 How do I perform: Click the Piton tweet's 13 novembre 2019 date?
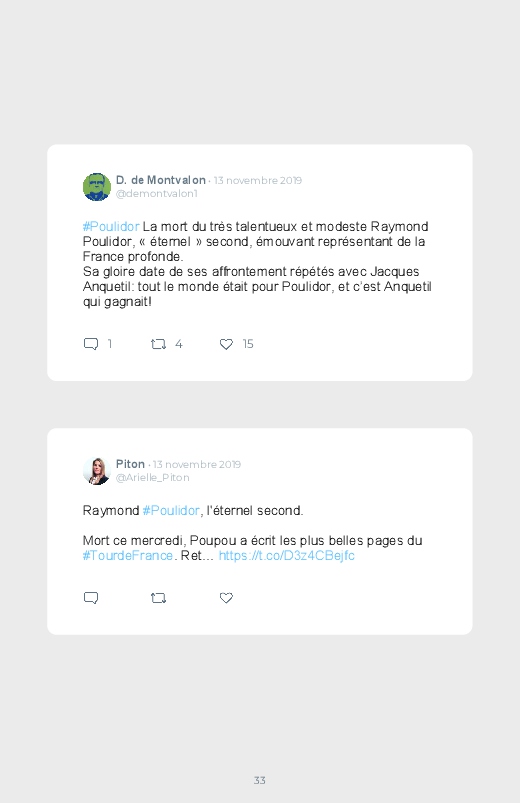(x=197, y=464)
